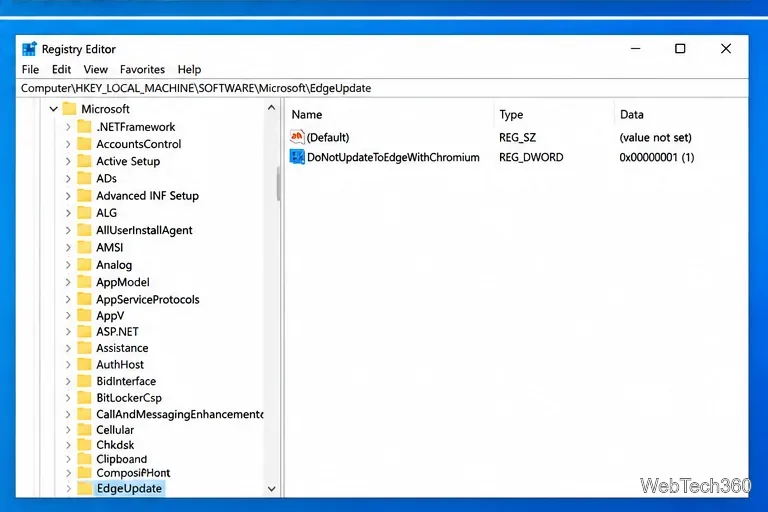The image size is (768, 512).
Task: Expand the ADs key
Action: [x=68, y=178]
